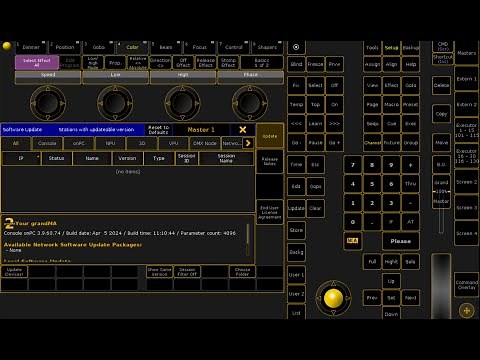Click the numeric 7 key
The width and height of the screenshot is (480, 360).
pyautogui.click(x=353, y=165)
